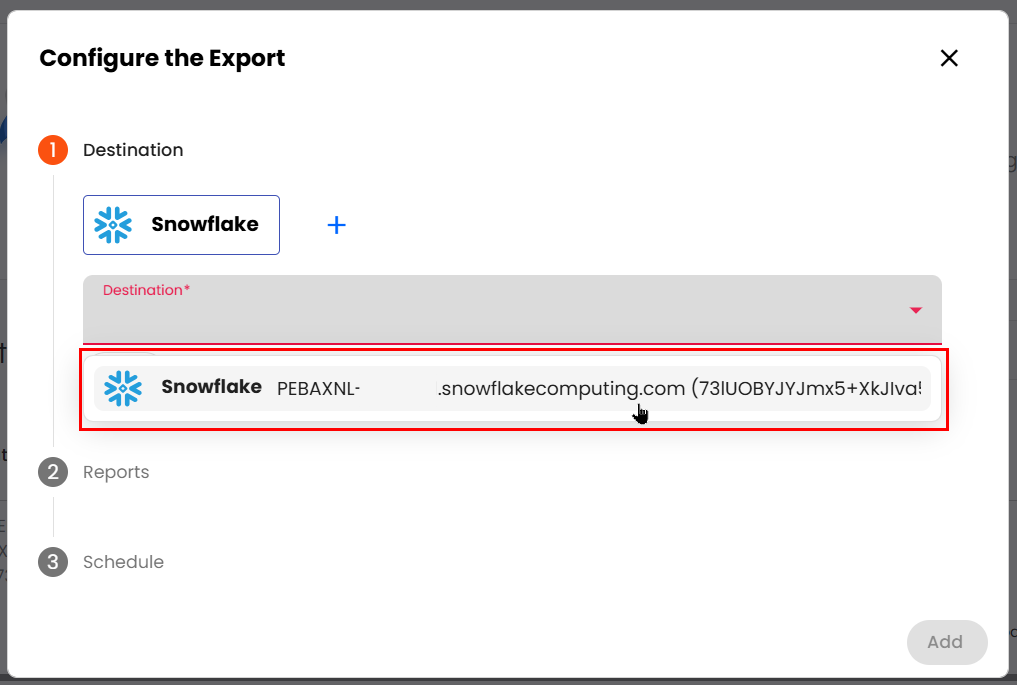Click the orange step 1 circle

click(x=53, y=150)
